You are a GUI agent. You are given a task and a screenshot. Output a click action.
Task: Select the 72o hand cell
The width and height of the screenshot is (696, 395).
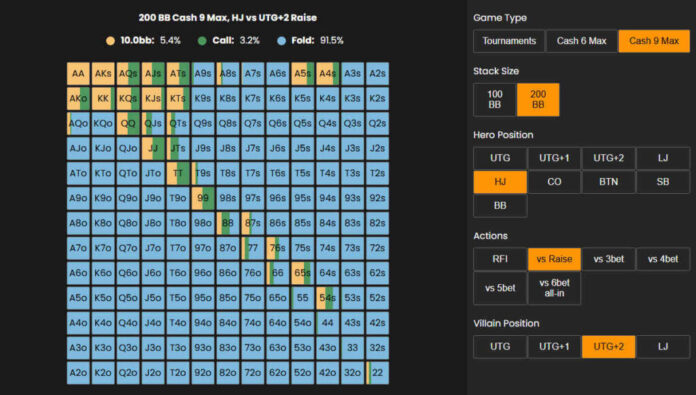point(253,372)
